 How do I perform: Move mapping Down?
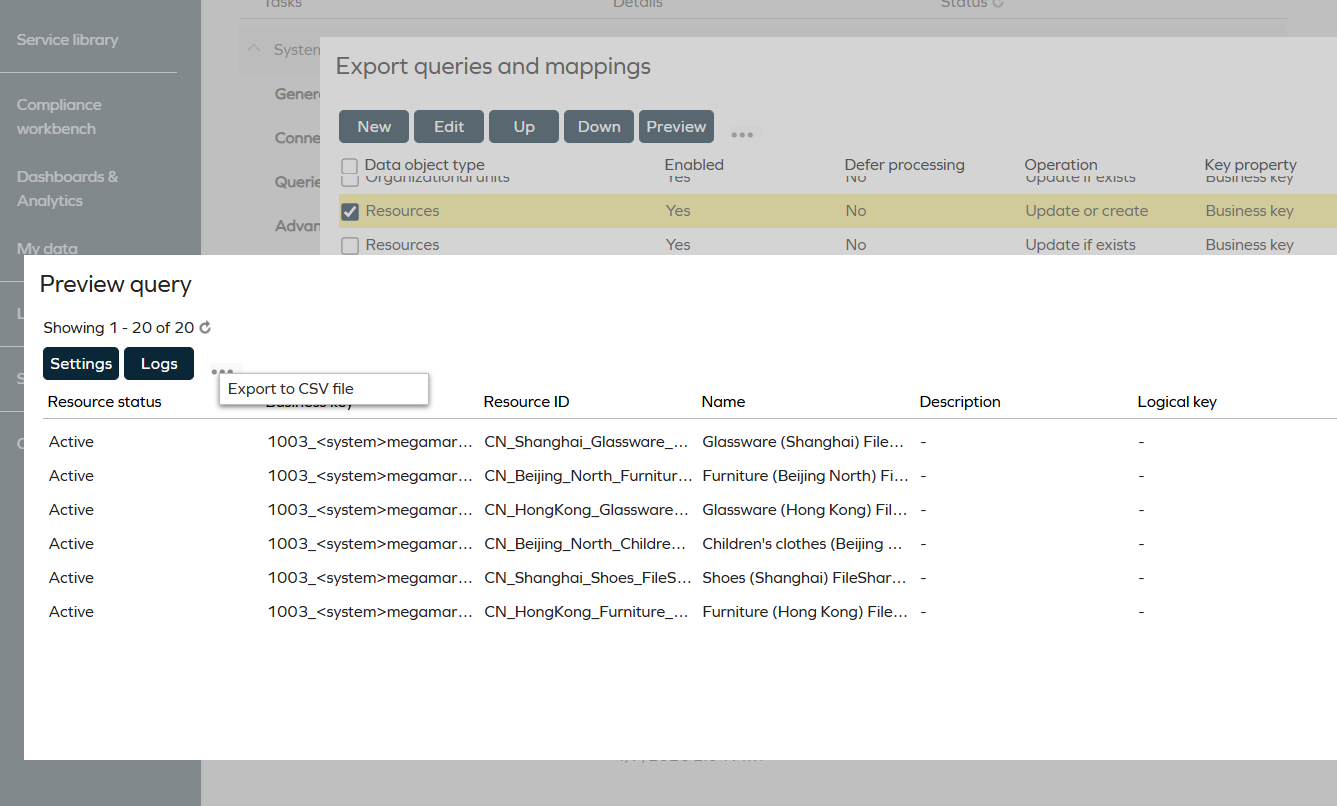pyautogui.click(x=599, y=127)
